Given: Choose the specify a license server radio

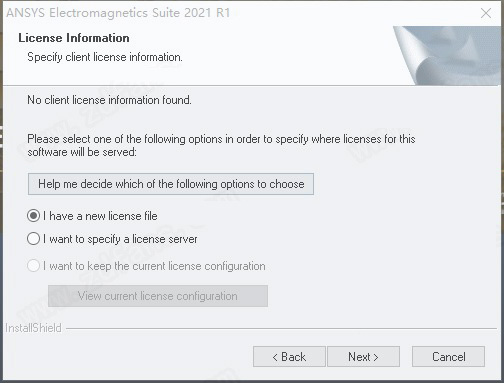Looking at the screenshot, I should point(33,239).
